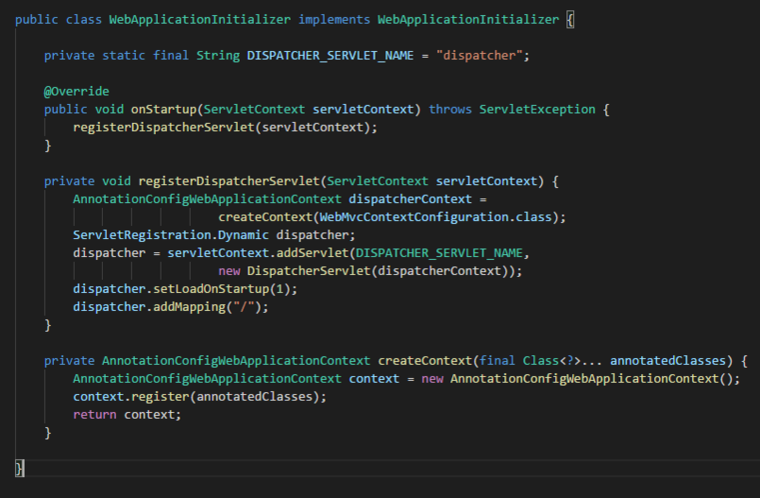This screenshot has width=760, height=498.
Task: Click the final closing brace of the class
Action: click(19, 468)
